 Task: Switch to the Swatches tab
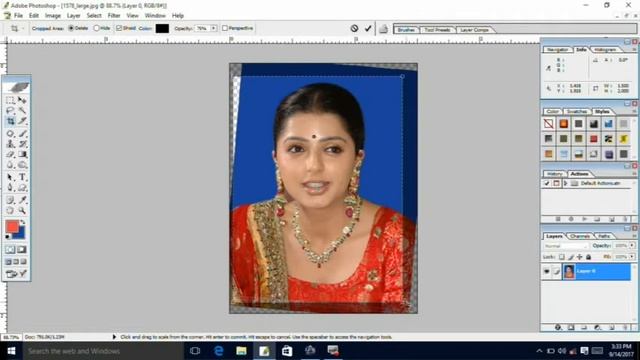[x=577, y=111]
